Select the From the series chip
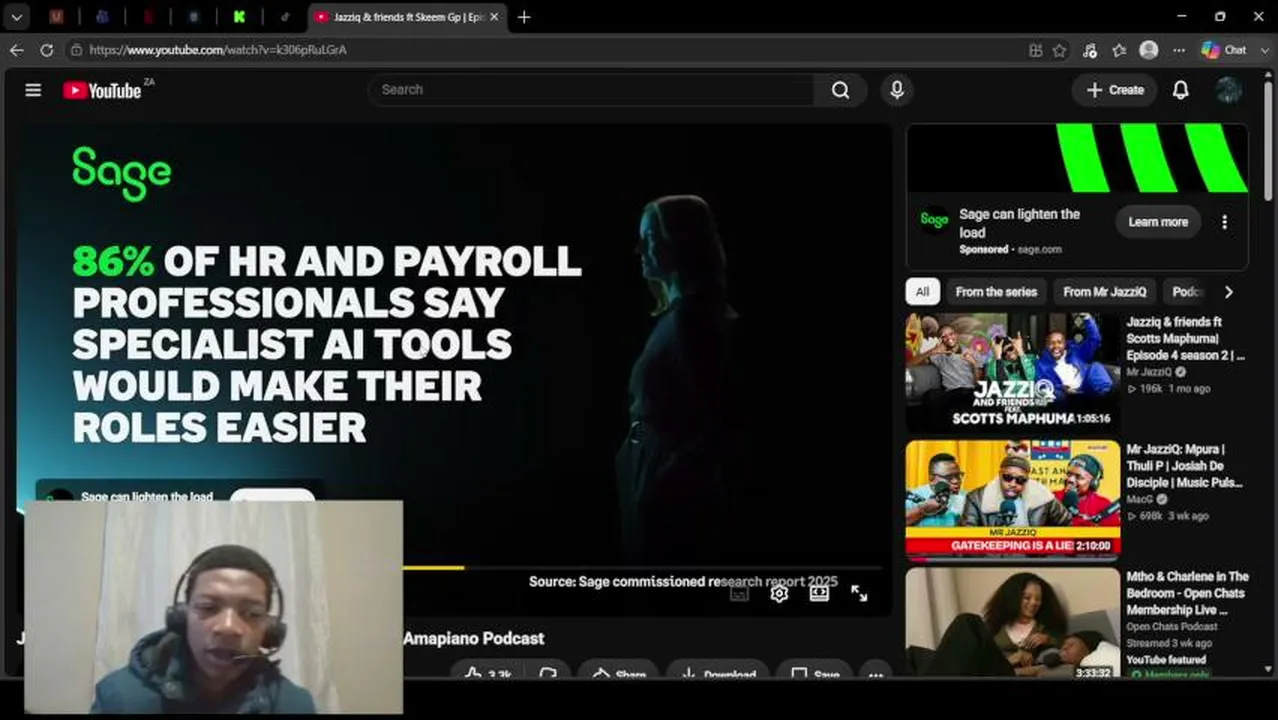The image size is (1278, 720). coord(996,292)
